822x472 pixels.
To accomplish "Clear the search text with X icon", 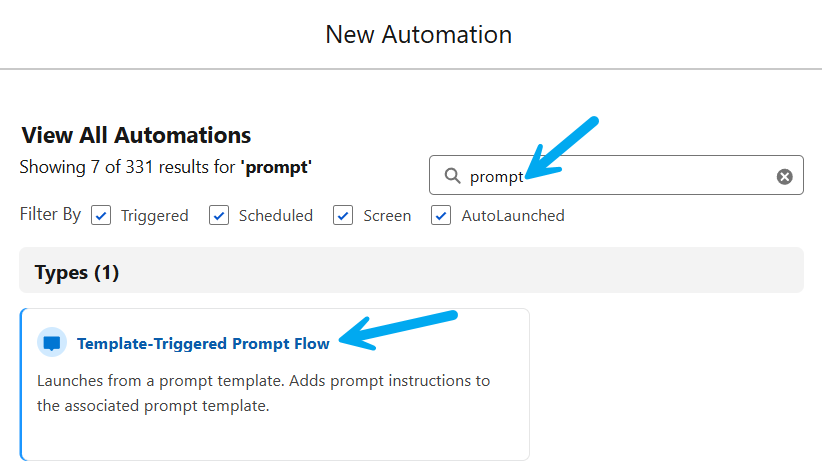I will [785, 177].
